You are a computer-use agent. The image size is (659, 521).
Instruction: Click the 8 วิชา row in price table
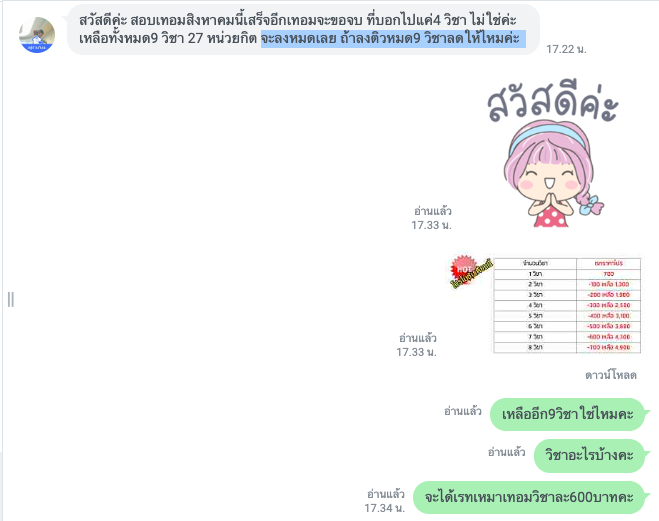click(567, 347)
